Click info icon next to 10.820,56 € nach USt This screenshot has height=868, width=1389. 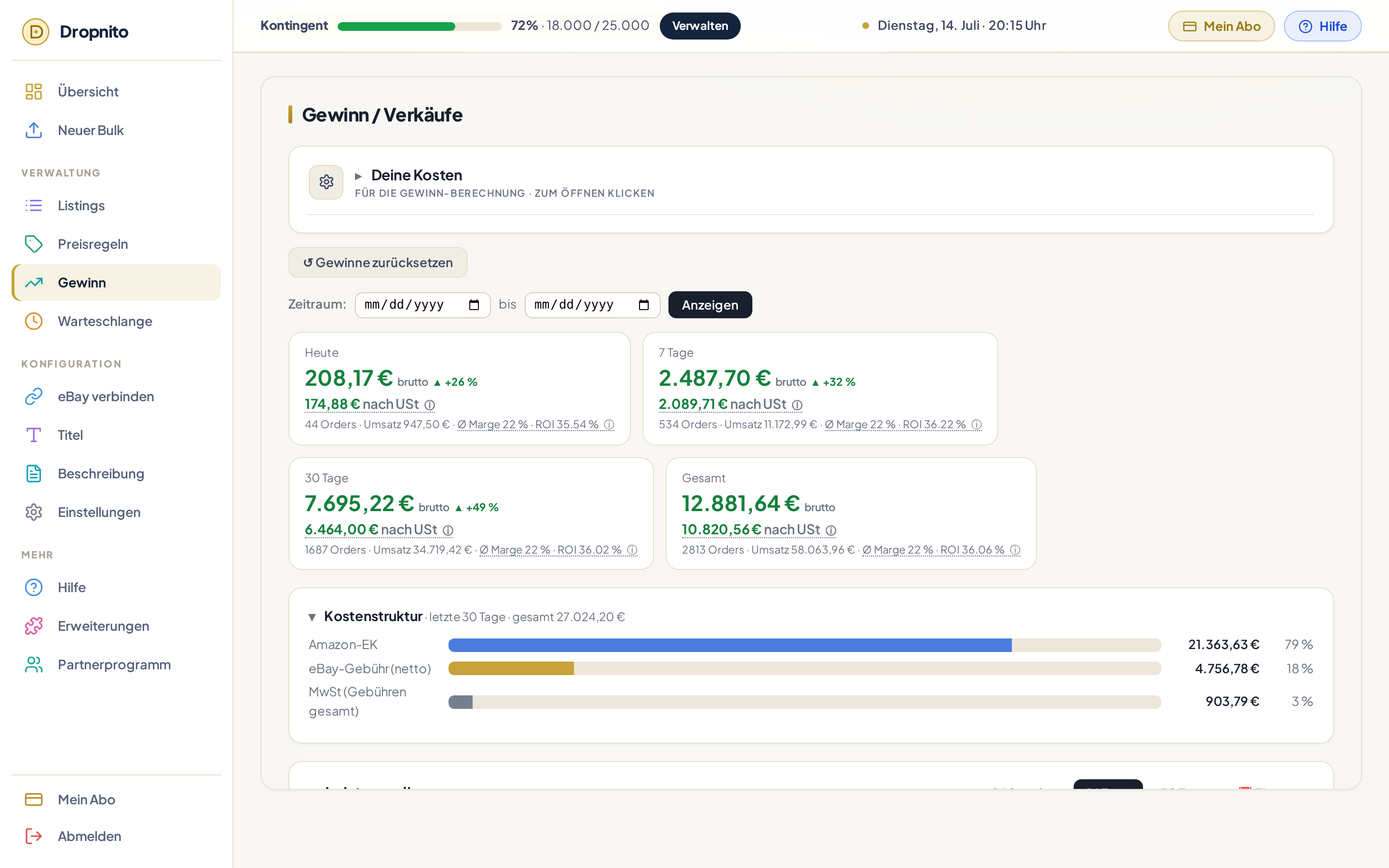[831, 530]
